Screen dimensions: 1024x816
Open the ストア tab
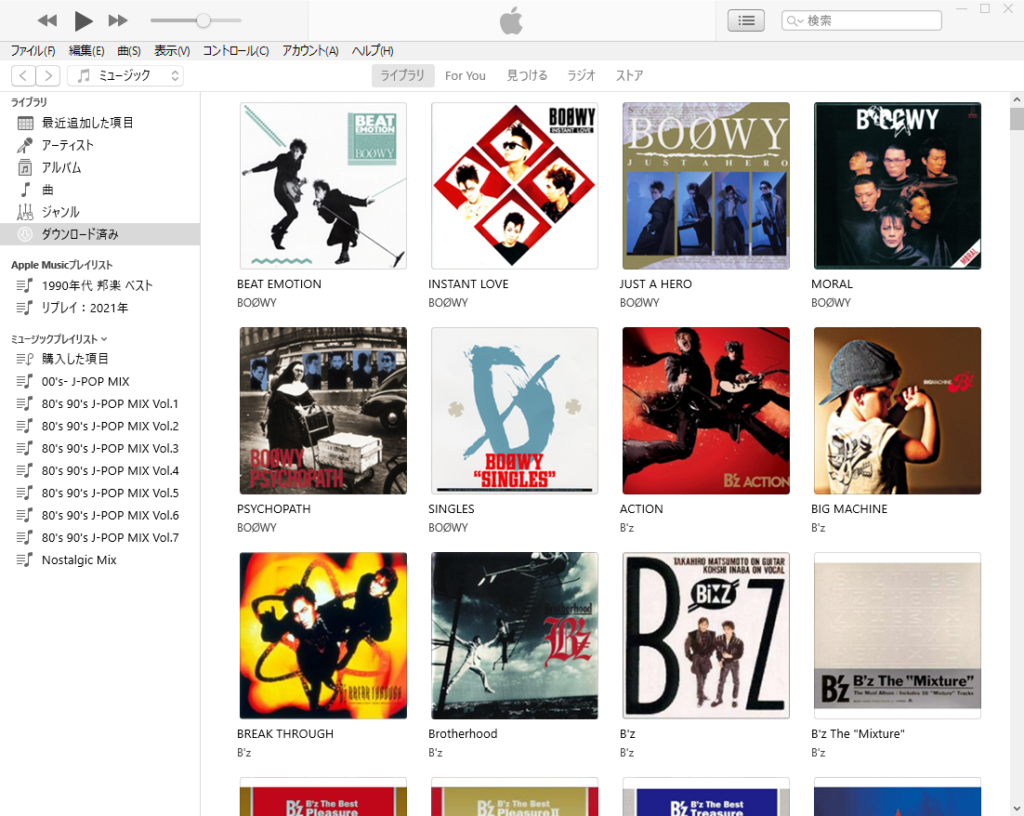pyautogui.click(x=629, y=76)
